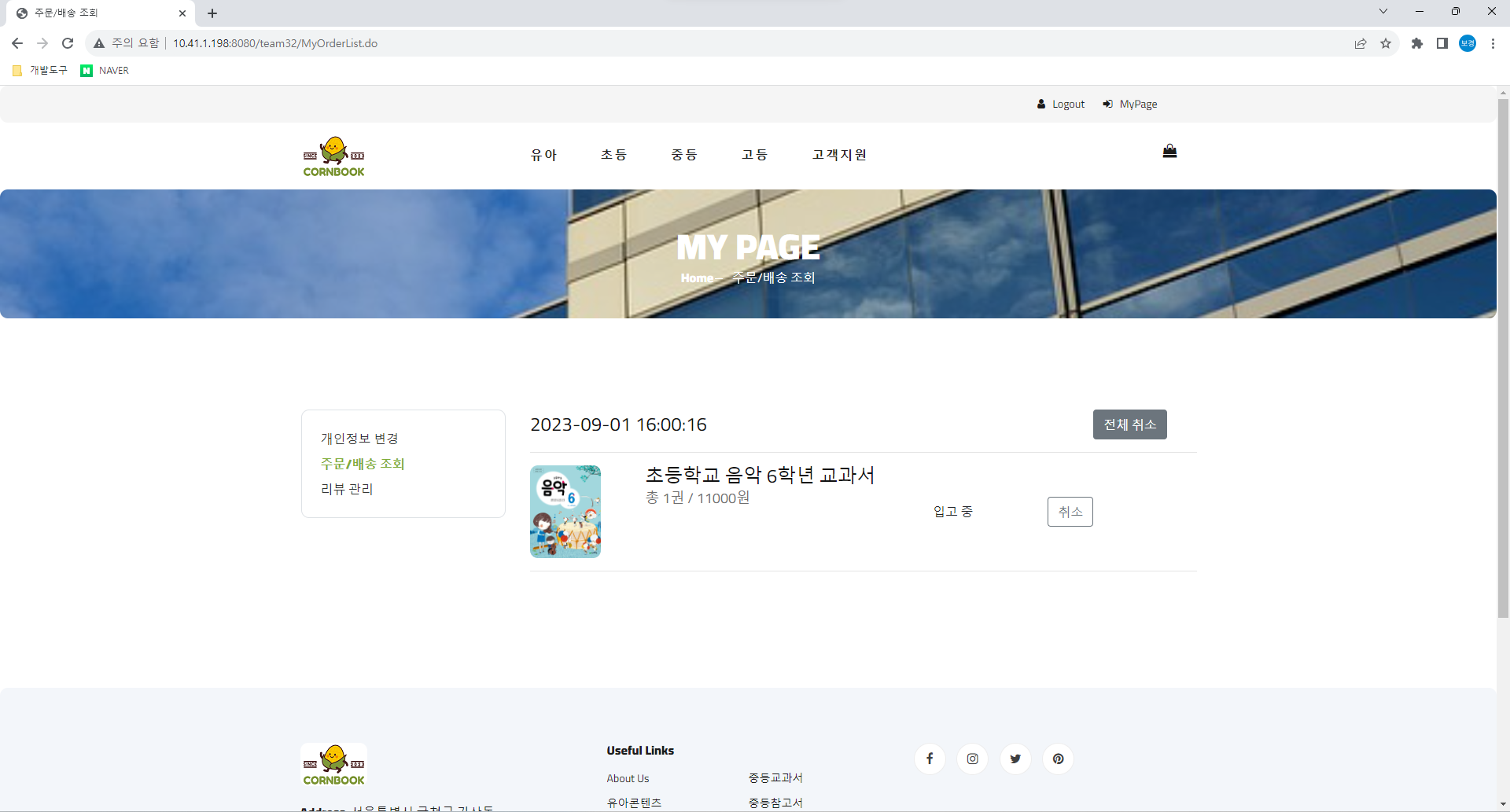The width and height of the screenshot is (1510, 812).
Task: Open 초등학교 음악 6학년 교과서 title
Action: coord(760,475)
